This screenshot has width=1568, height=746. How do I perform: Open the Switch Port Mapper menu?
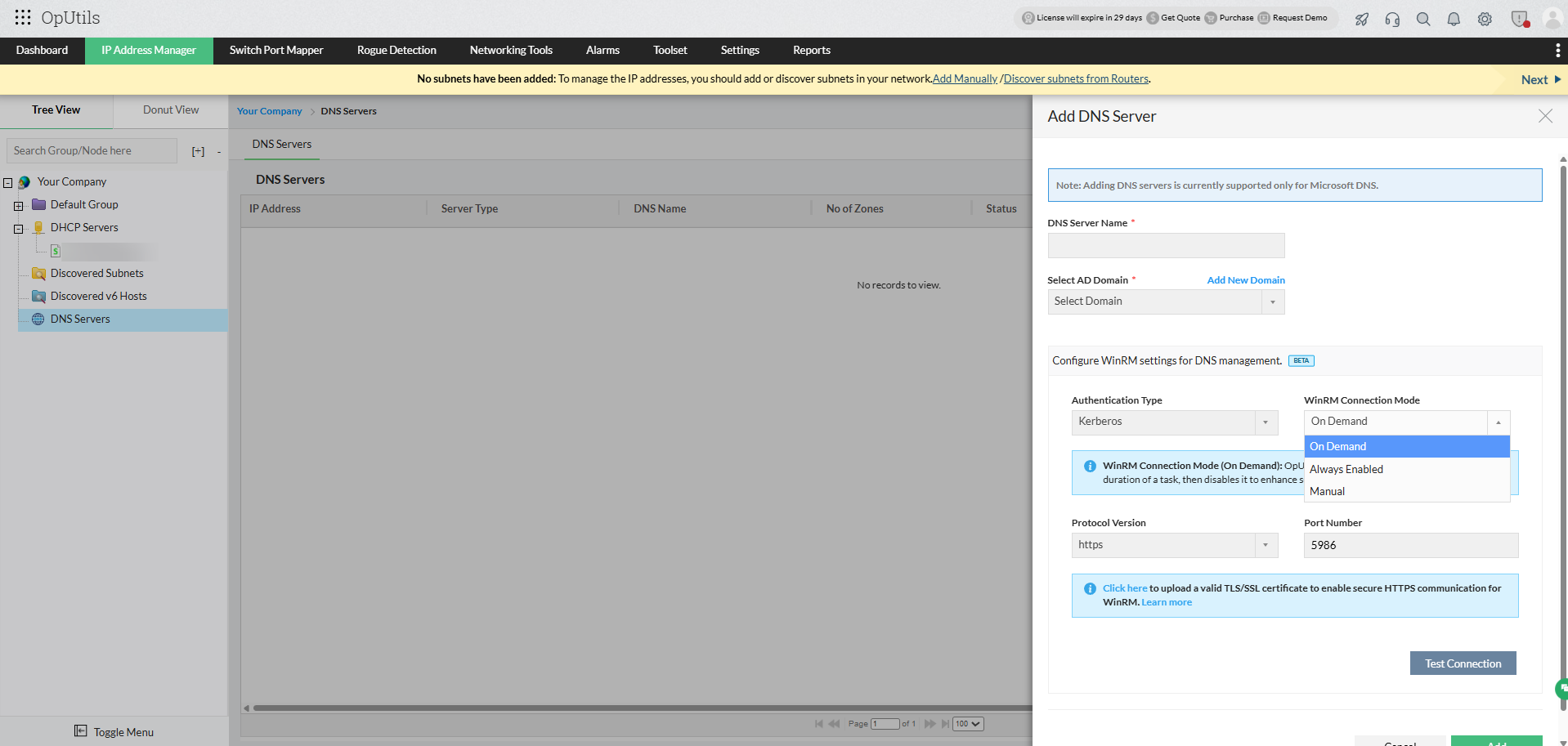click(x=276, y=51)
